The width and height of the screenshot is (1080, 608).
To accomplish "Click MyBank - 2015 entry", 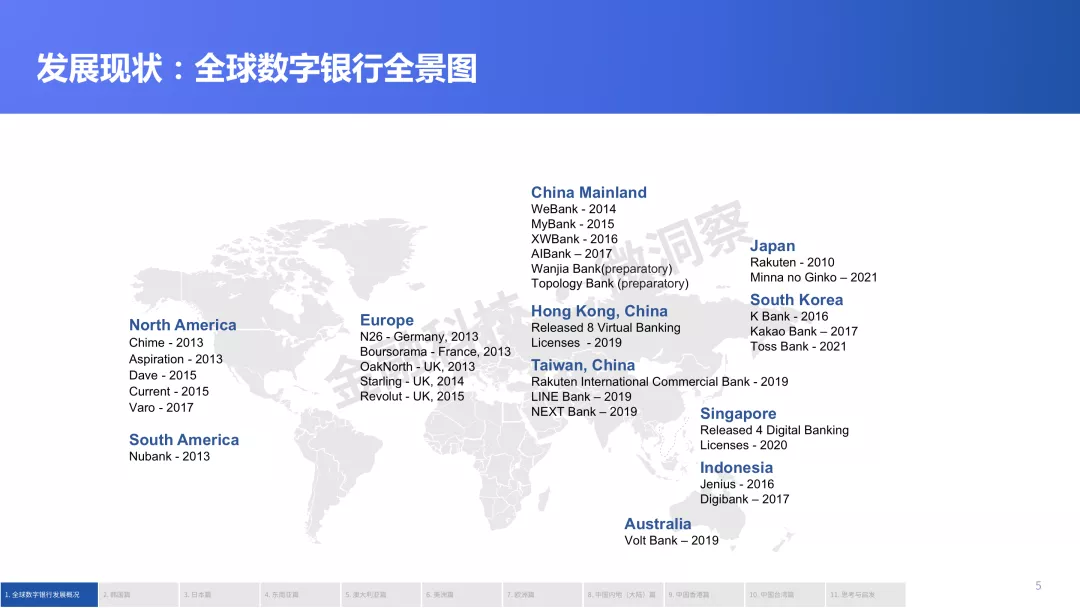I will click(572, 224).
